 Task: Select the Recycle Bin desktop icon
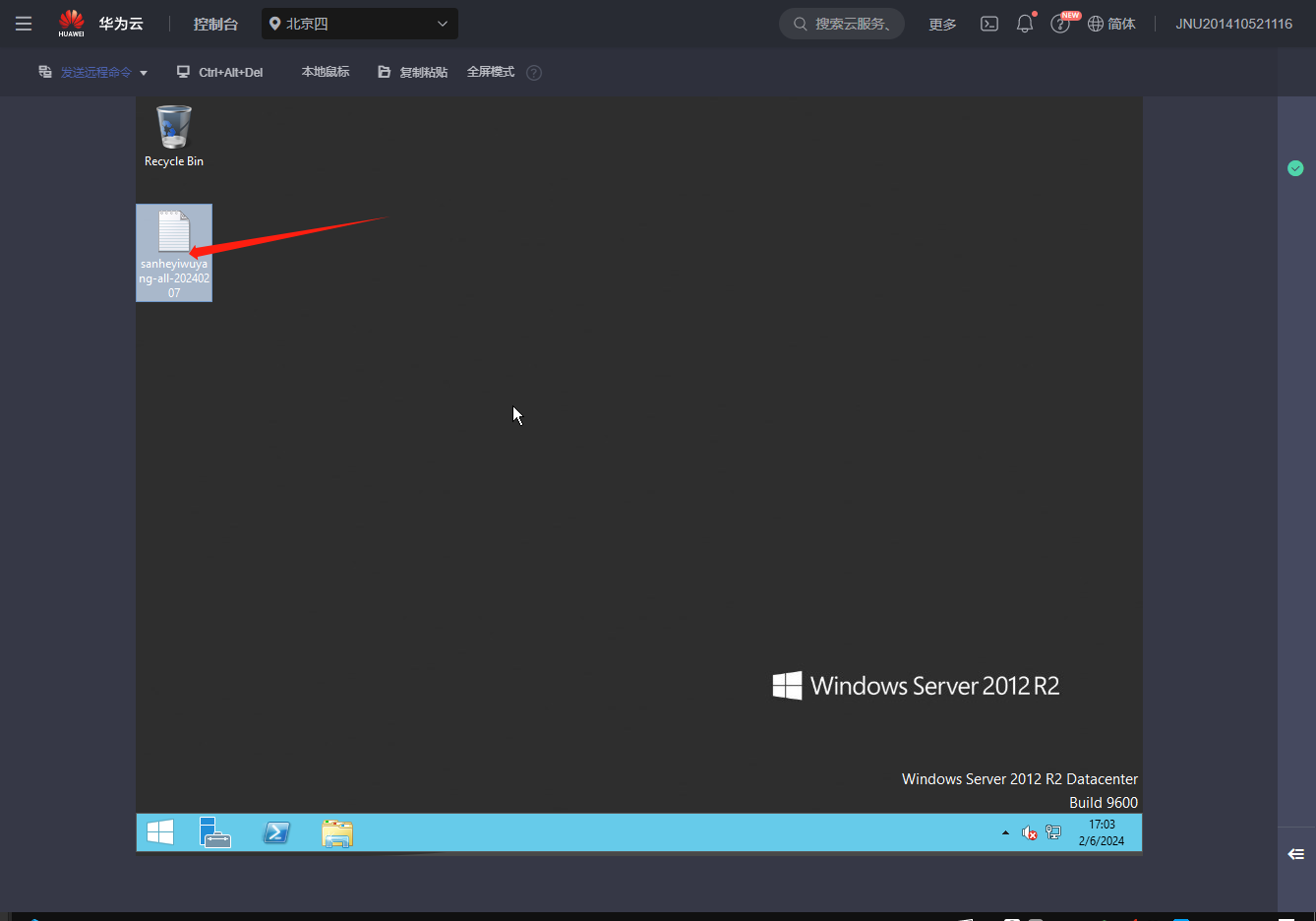(x=174, y=137)
